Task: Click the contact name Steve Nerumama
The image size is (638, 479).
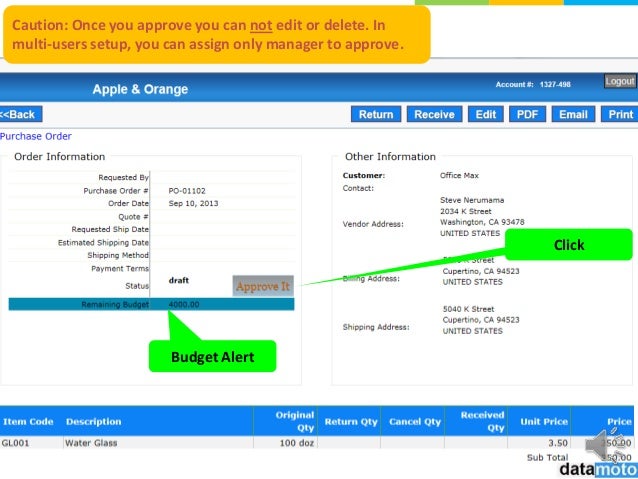Action: click(x=472, y=200)
